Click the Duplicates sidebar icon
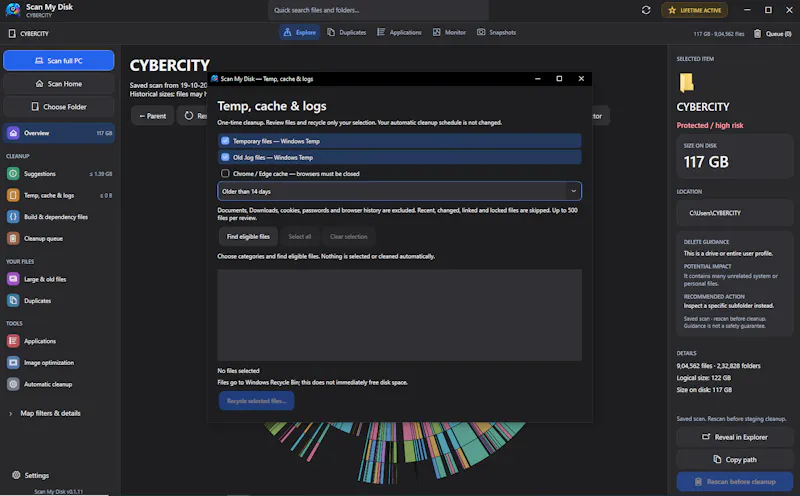800x496 pixels. point(13,301)
